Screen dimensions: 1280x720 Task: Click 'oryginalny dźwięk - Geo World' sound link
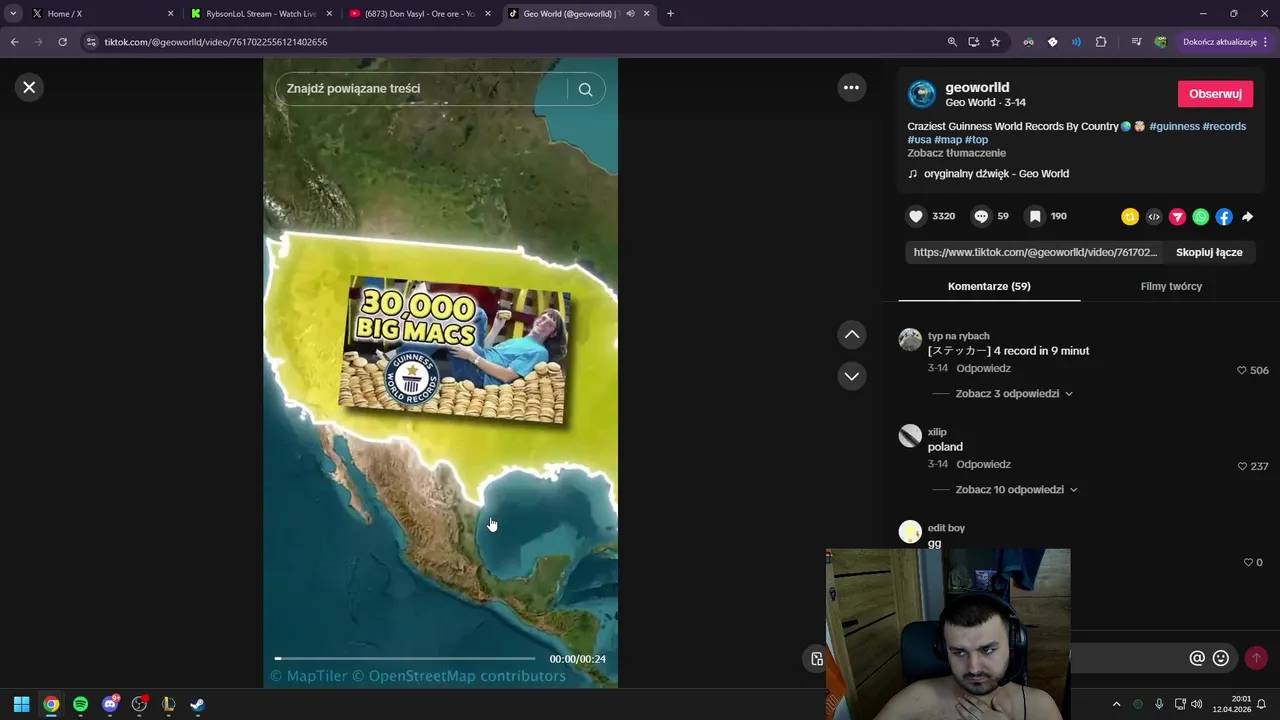[x=996, y=174]
